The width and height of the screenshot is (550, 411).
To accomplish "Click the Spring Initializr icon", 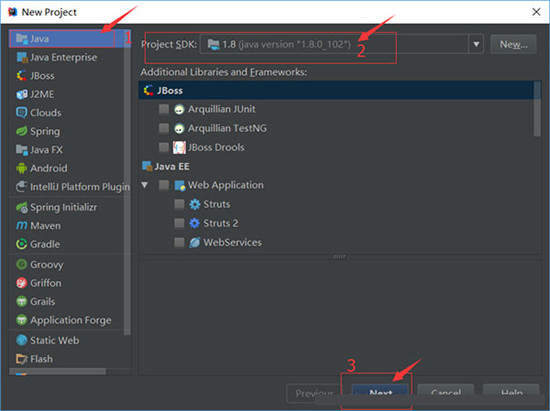I will 22,207.
